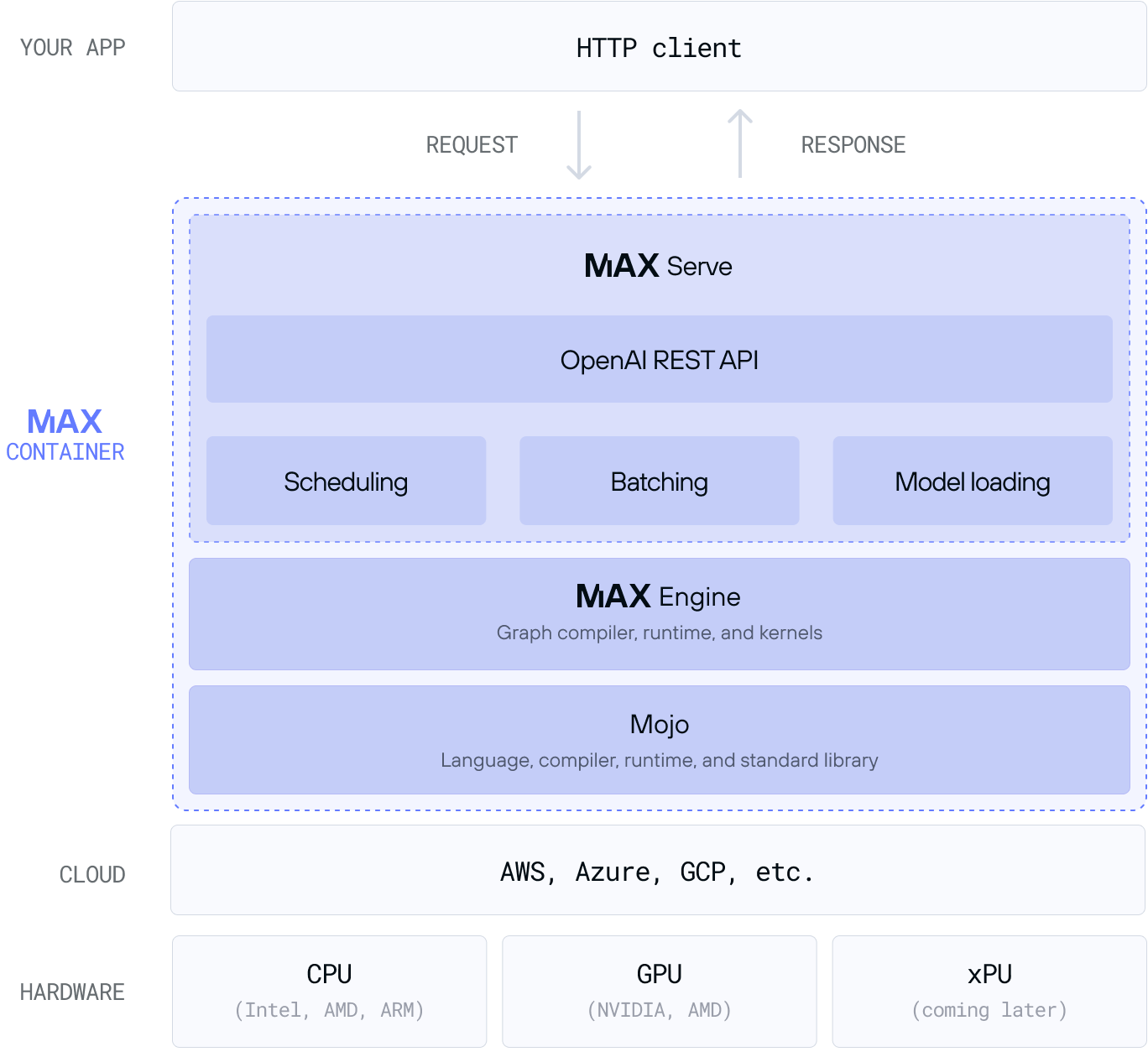
Task: Click 'Language, compiler, runtime, and standard library' text
Action: click(659, 760)
